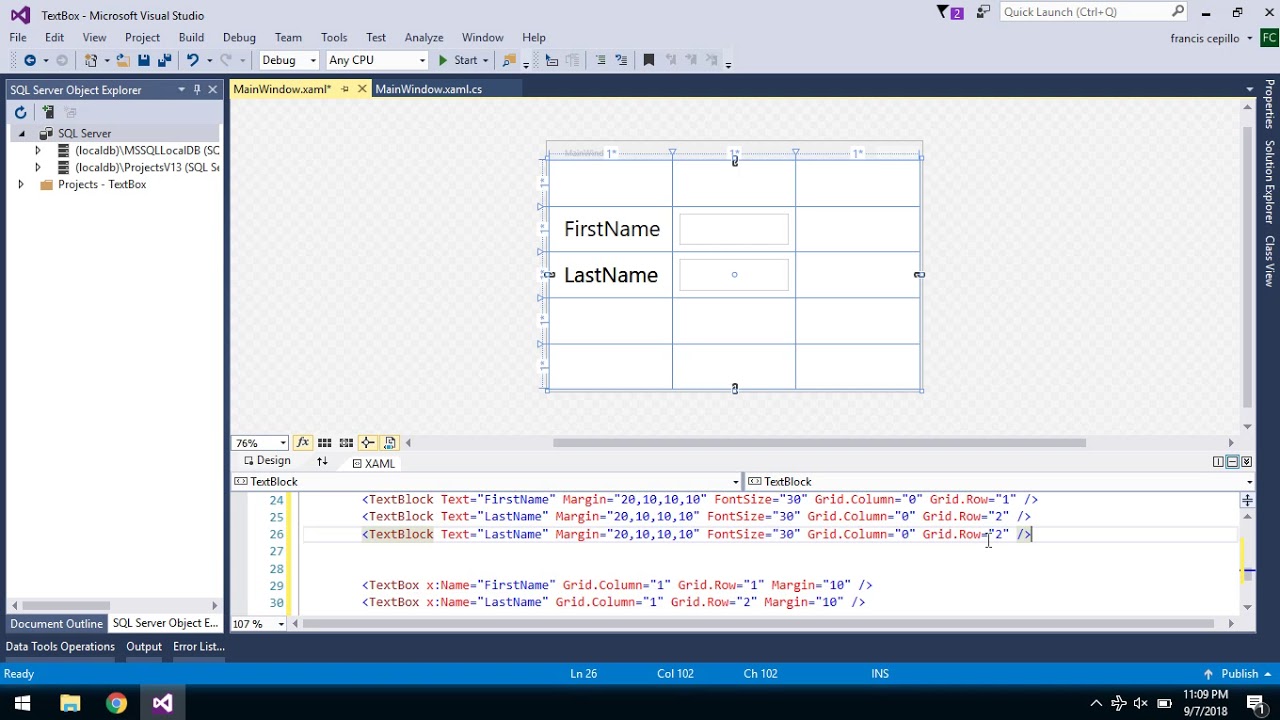Image resolution: width=1280 pixels, height=720 pixels.
Task: Switch to the XAML tab
Action: 374,463
